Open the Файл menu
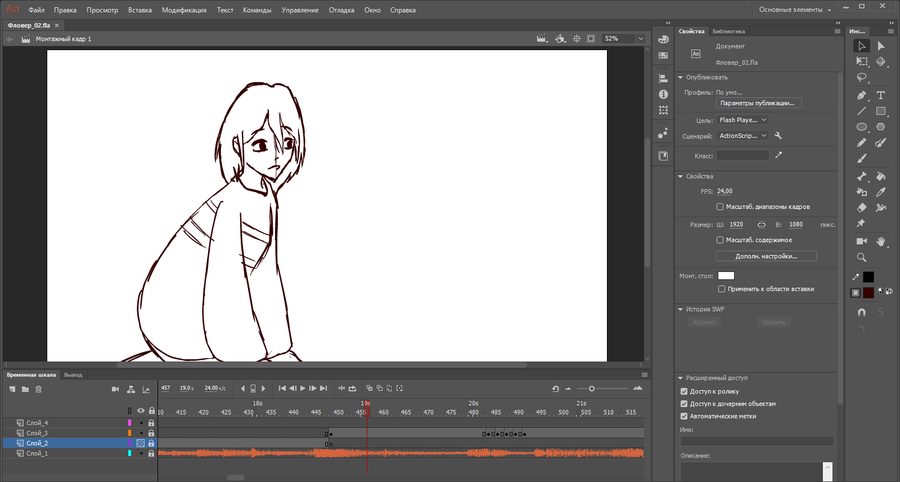 click(x=36, y=10)
